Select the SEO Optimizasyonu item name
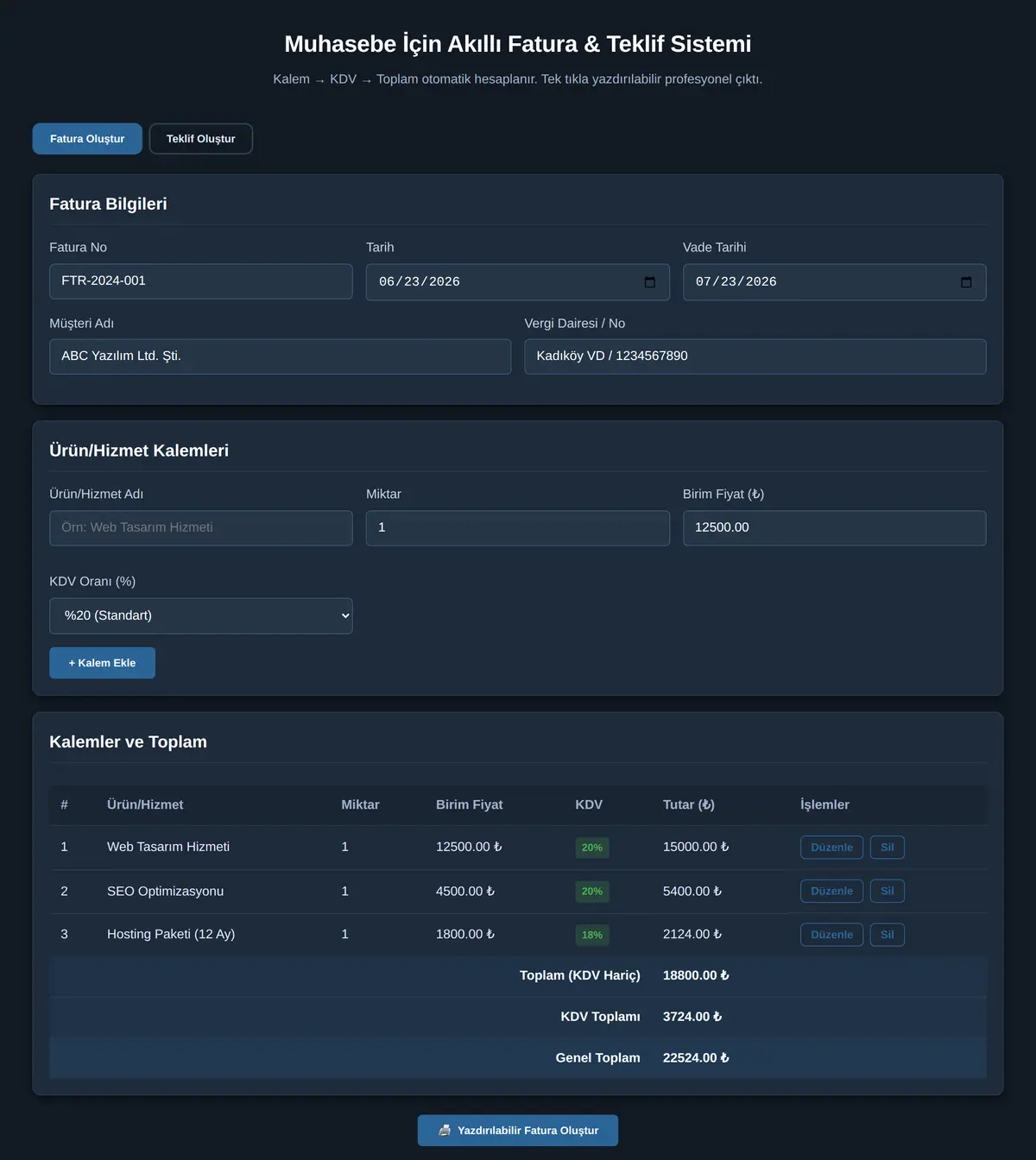 point(165,891)
